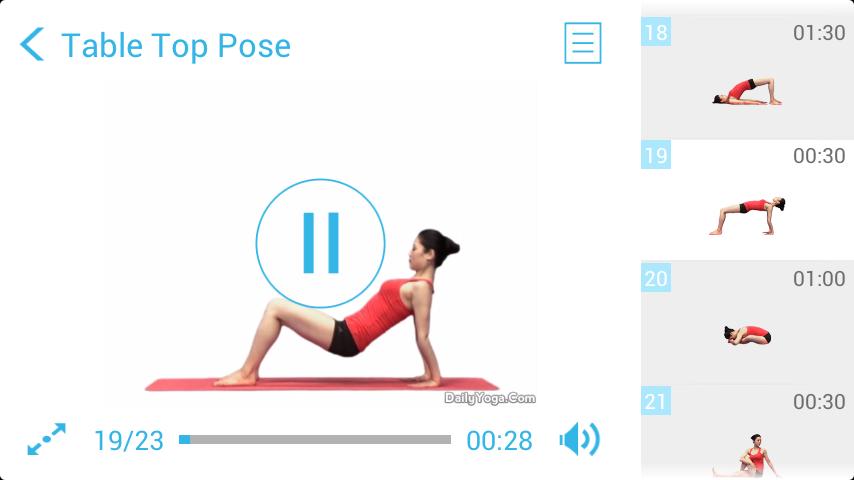
Task: Click the 01:00 duration on pose 20
Action: [819, 279]
